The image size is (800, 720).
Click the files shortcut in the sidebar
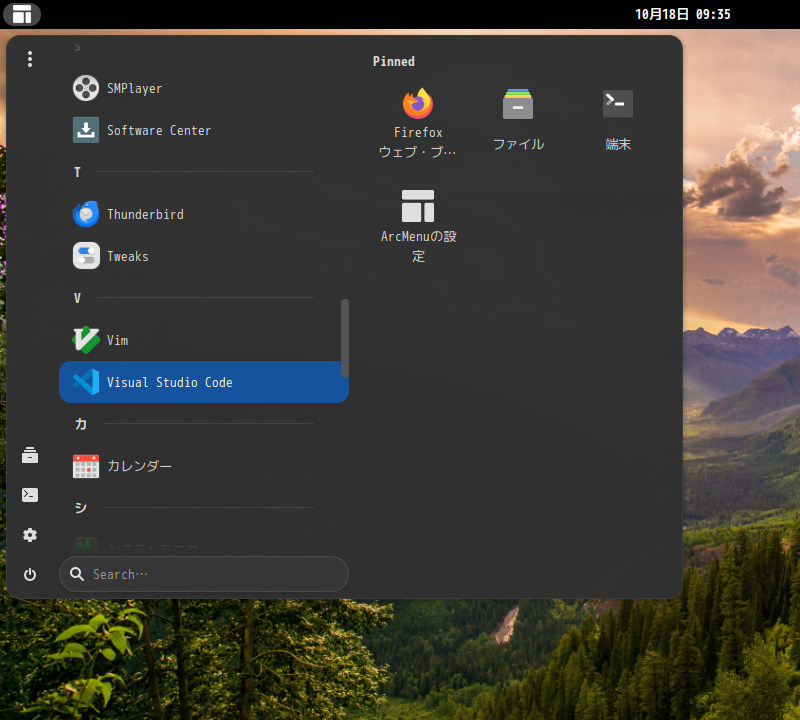[30, 455]
